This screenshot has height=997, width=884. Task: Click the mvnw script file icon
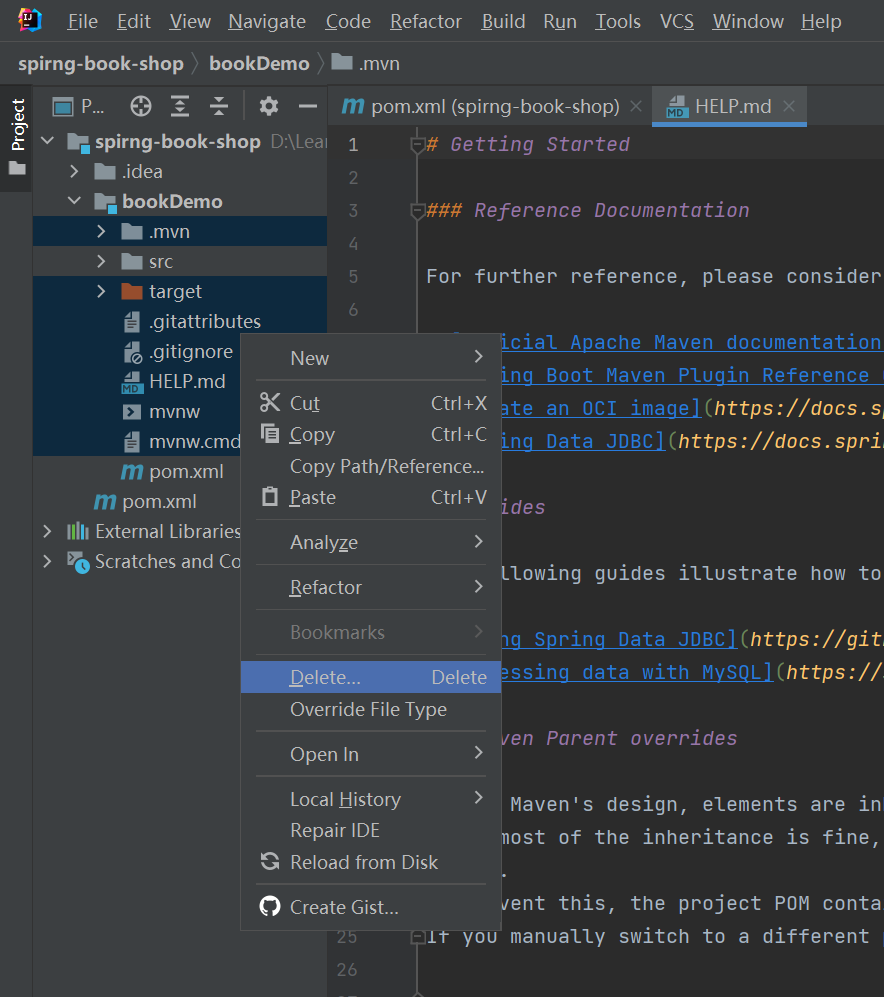click(x=132, y=411)
